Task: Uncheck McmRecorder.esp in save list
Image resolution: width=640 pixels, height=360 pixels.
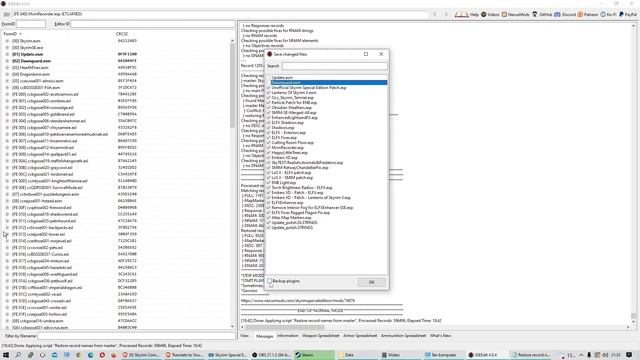Action: (269, 147)
